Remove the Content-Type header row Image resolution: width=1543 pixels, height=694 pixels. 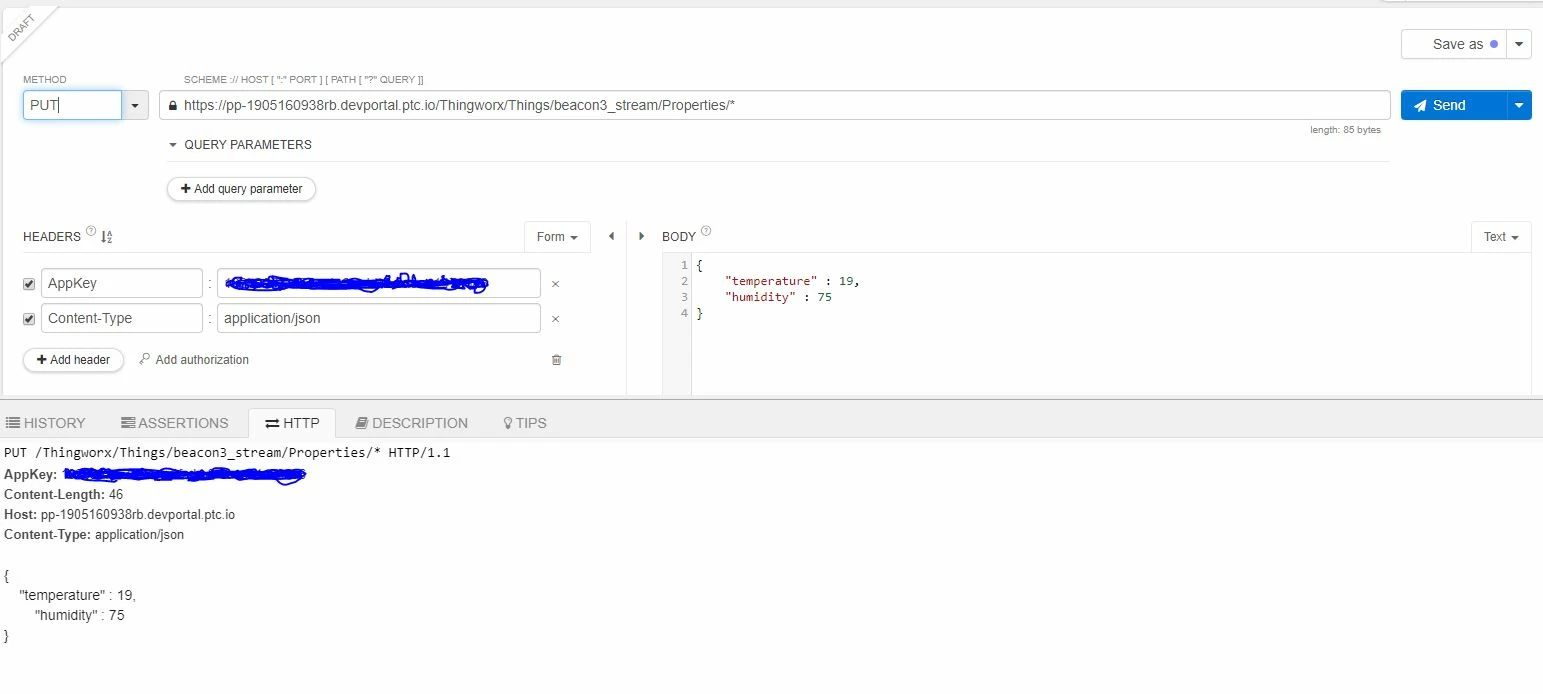click(556, 319)
